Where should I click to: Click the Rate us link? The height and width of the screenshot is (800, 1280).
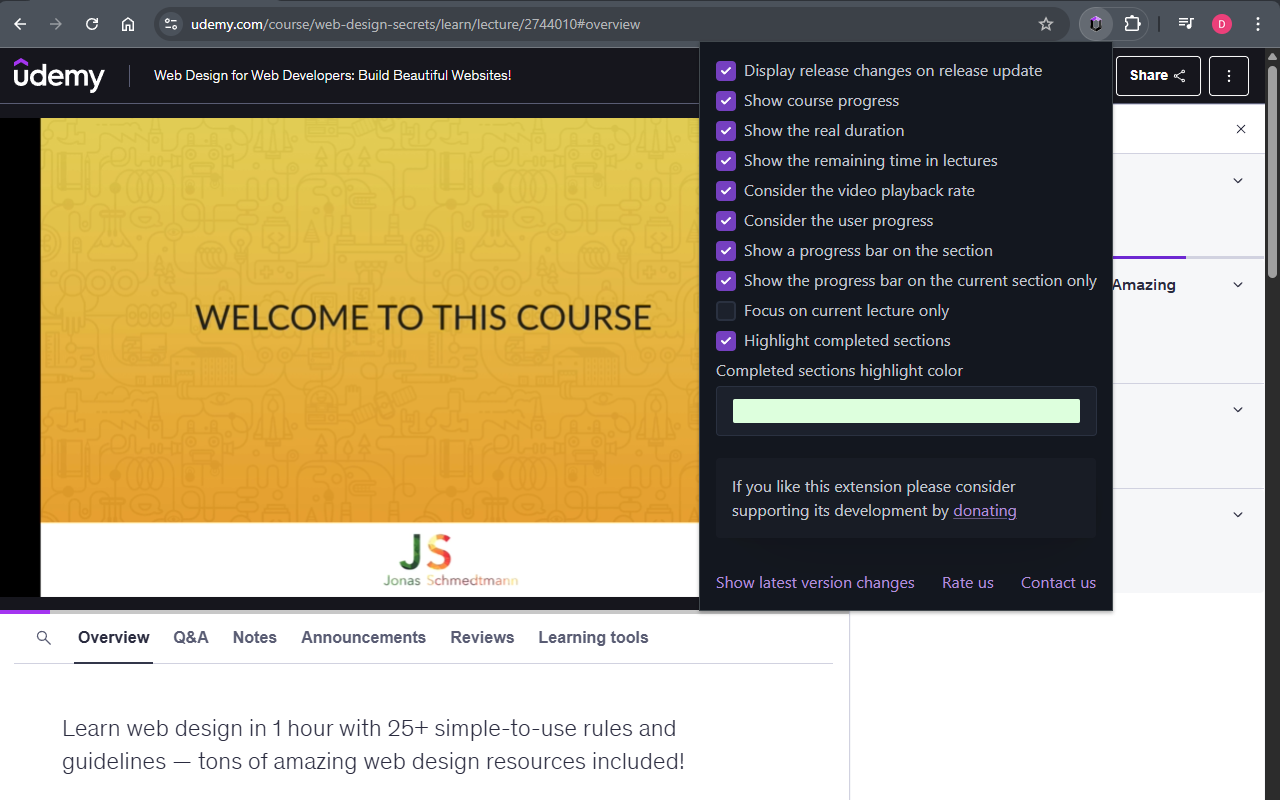pyautogui.click(x=968, y=583)
